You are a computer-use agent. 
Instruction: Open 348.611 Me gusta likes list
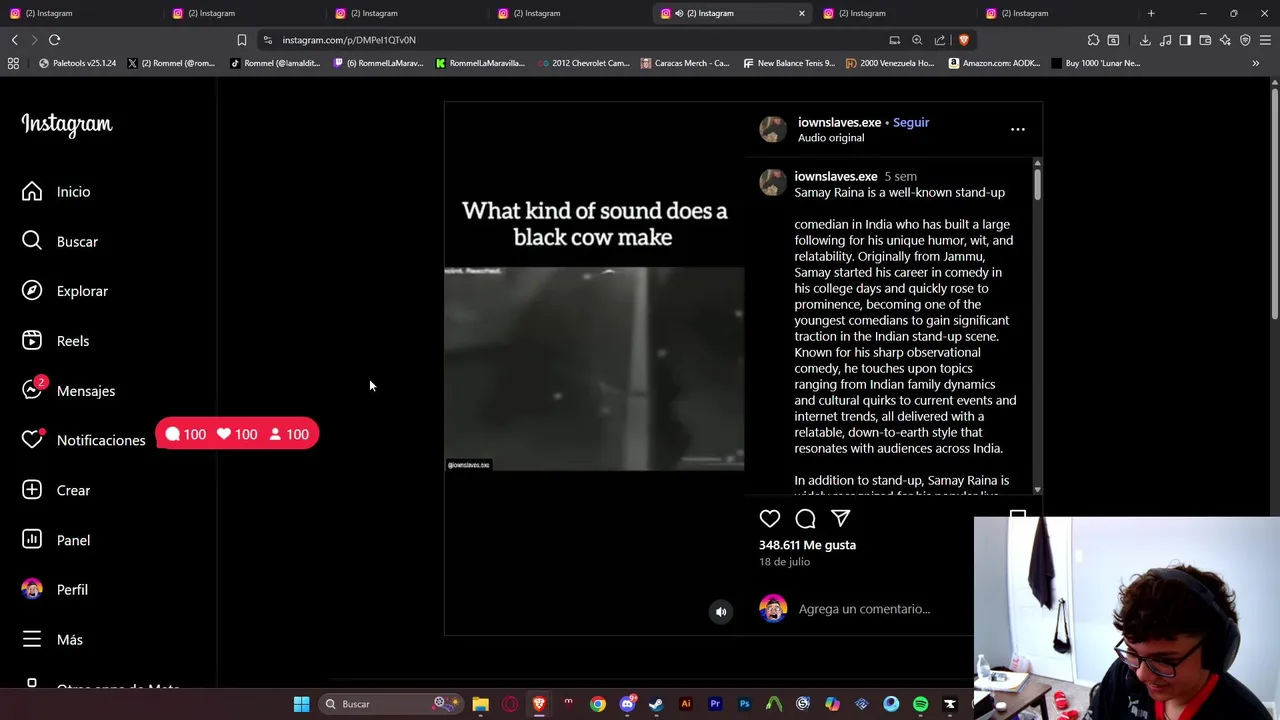point(807,545)
